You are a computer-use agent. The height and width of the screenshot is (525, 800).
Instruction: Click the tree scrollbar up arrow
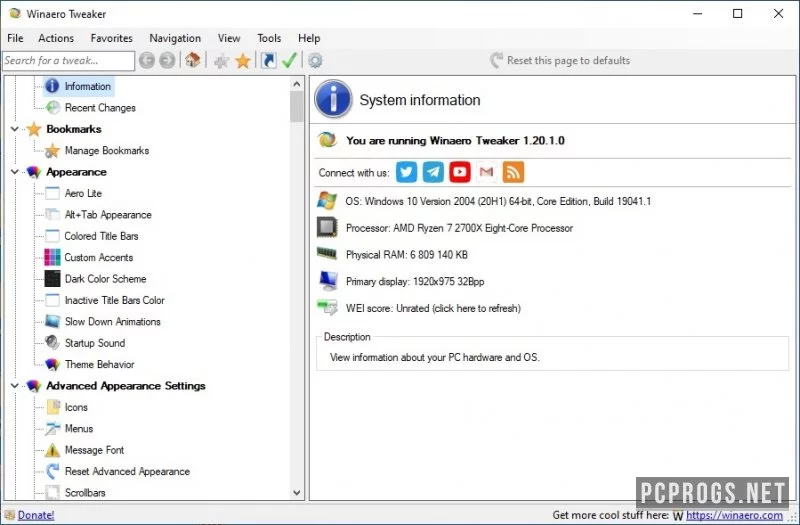pos(297,84)
